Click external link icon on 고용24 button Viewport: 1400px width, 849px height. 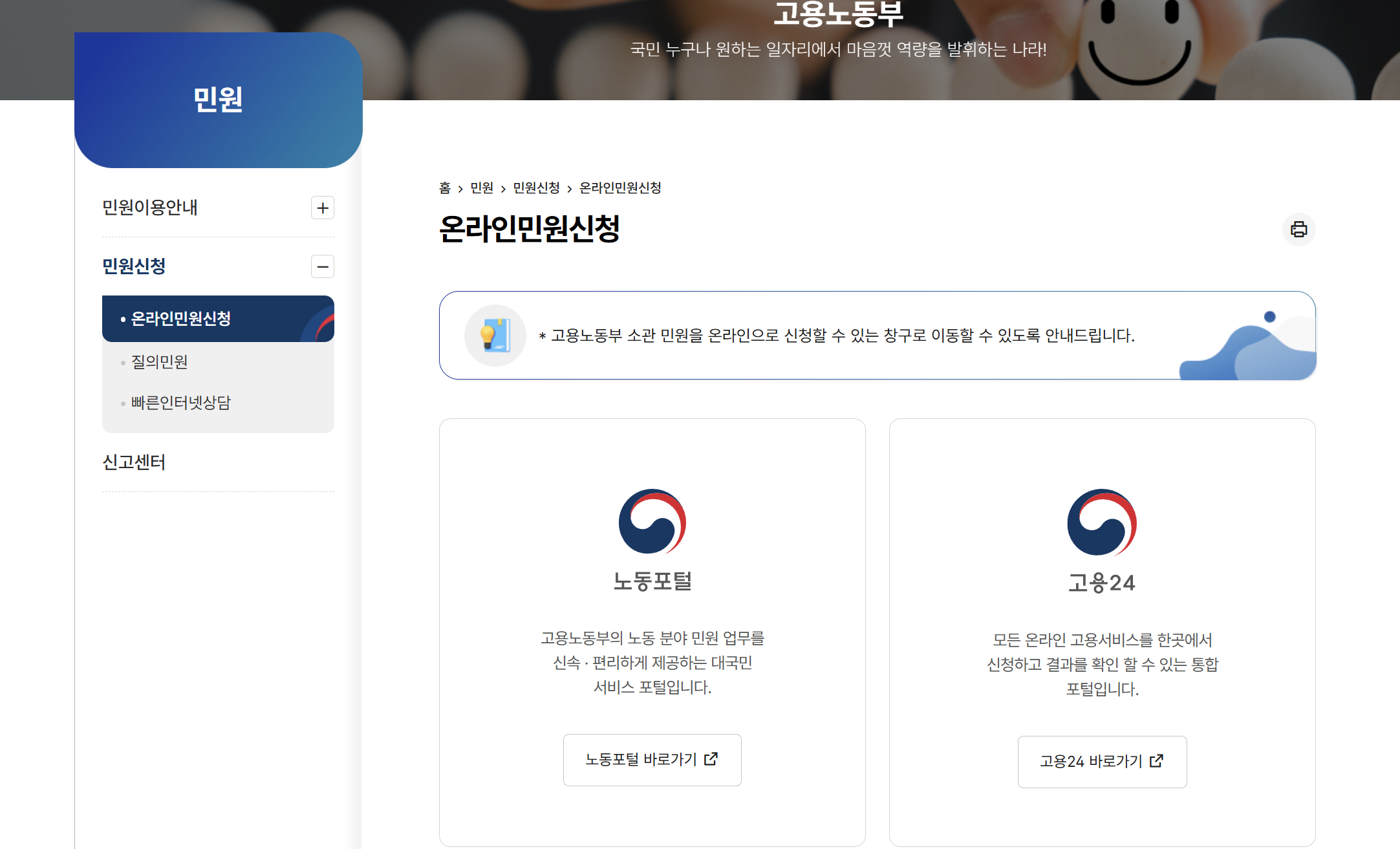[1156, 761]
